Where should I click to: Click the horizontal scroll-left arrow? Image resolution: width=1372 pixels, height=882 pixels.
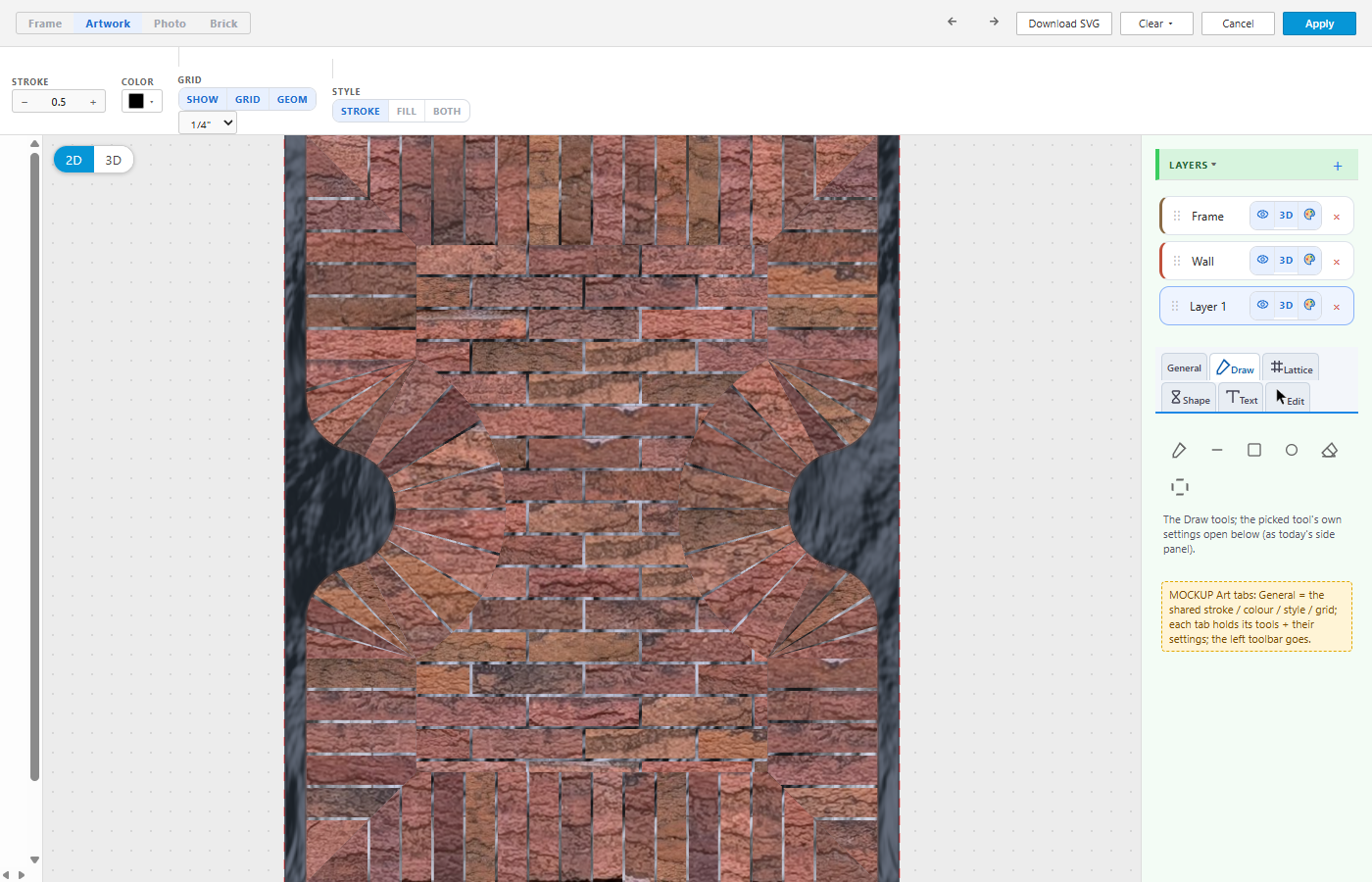pos(6,875)
